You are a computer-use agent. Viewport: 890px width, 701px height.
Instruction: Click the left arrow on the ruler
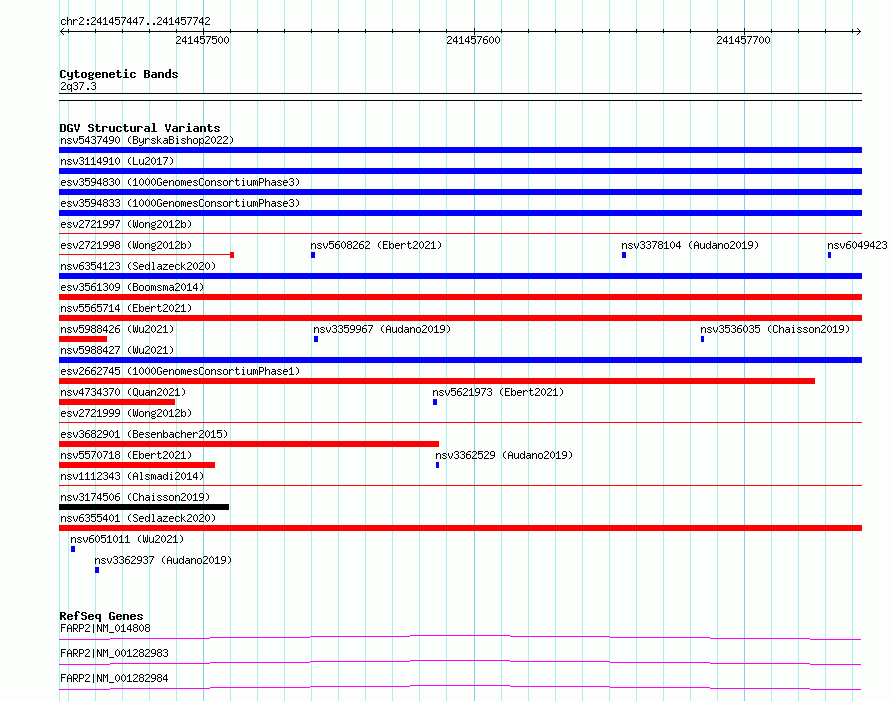64,31
